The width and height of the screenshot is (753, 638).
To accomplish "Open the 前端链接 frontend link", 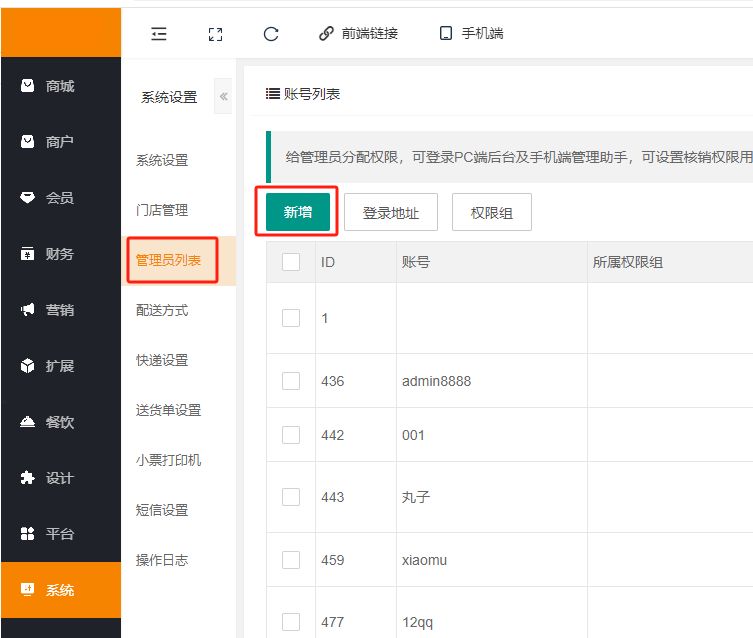I will click(358, 33).
